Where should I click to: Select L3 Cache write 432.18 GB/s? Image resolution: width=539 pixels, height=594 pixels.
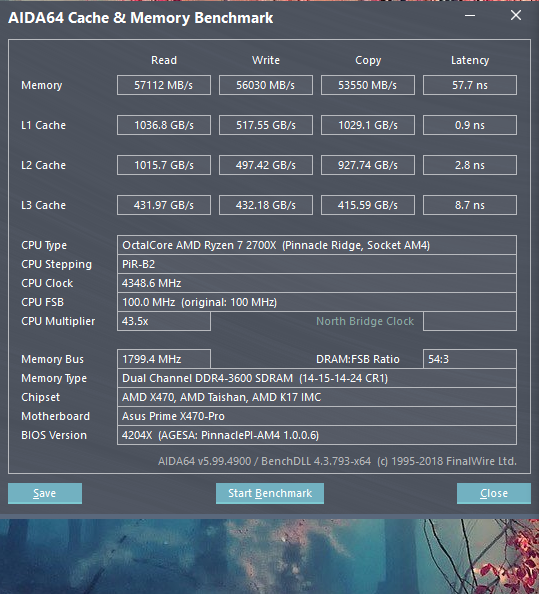(x=266, y=205)
